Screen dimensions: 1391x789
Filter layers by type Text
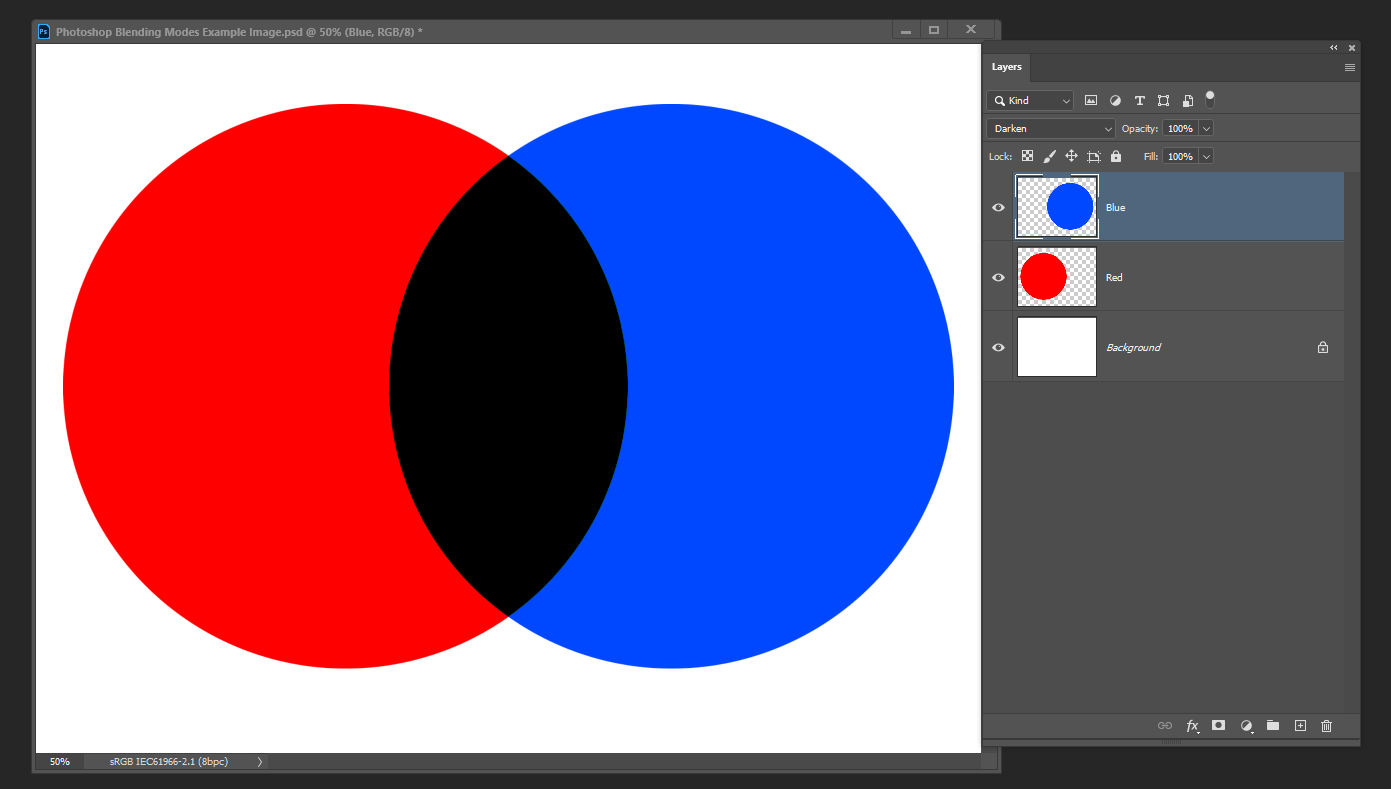(x=1139, y=100)
